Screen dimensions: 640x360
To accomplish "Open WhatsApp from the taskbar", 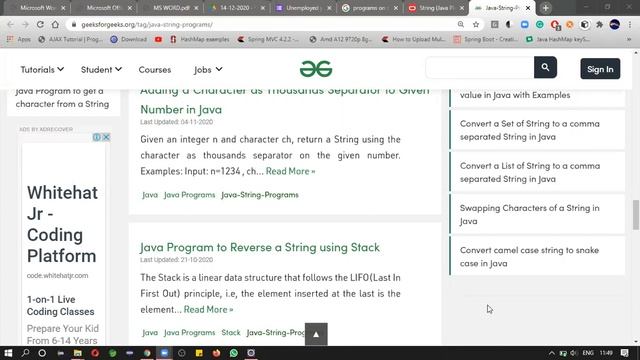I will [233, 353].
